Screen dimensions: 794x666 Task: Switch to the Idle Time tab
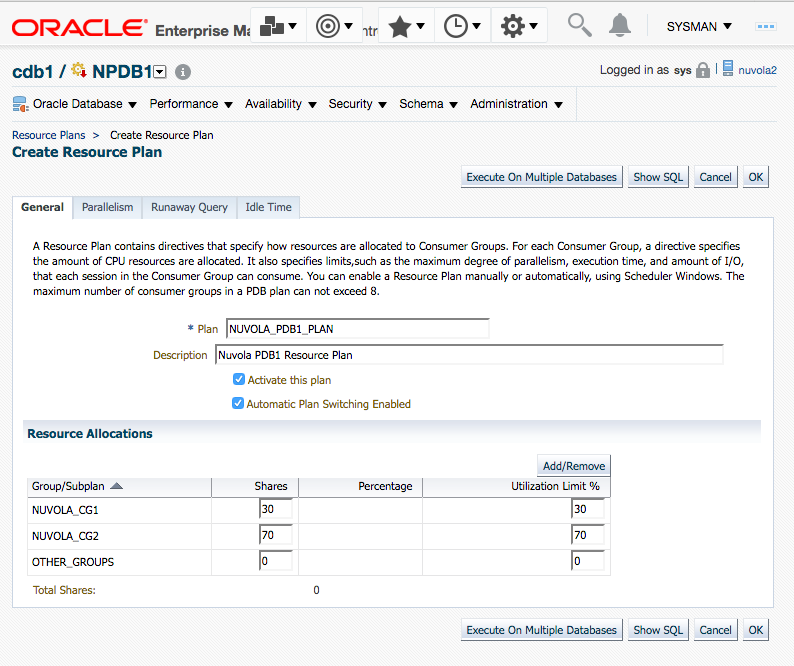[268, 207]
